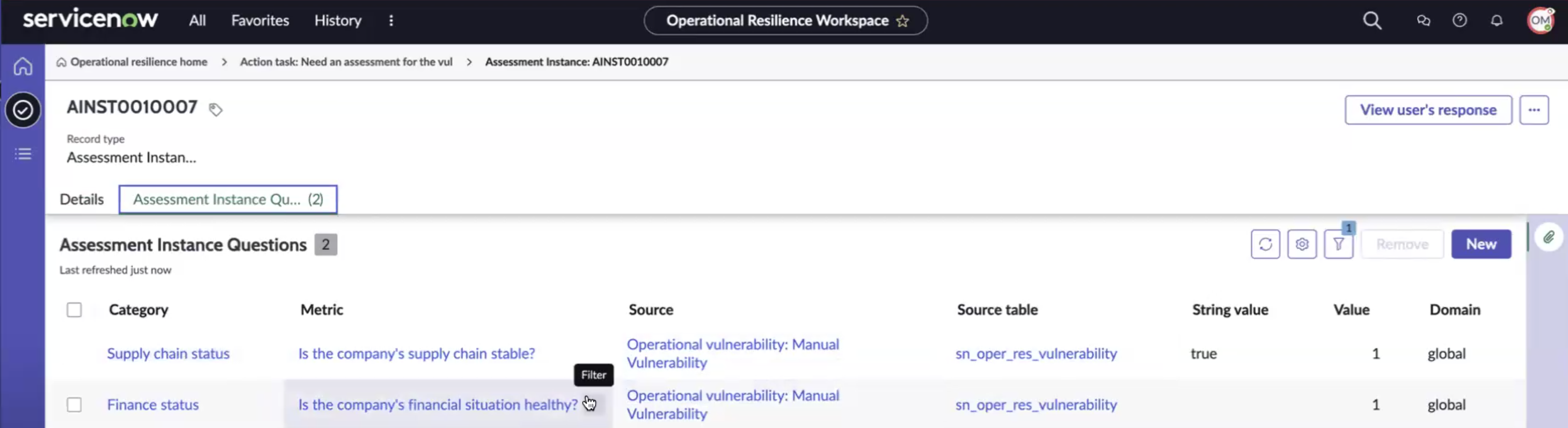
Task: Open list personalization gear icon
Action: (x=1302, y=244)
